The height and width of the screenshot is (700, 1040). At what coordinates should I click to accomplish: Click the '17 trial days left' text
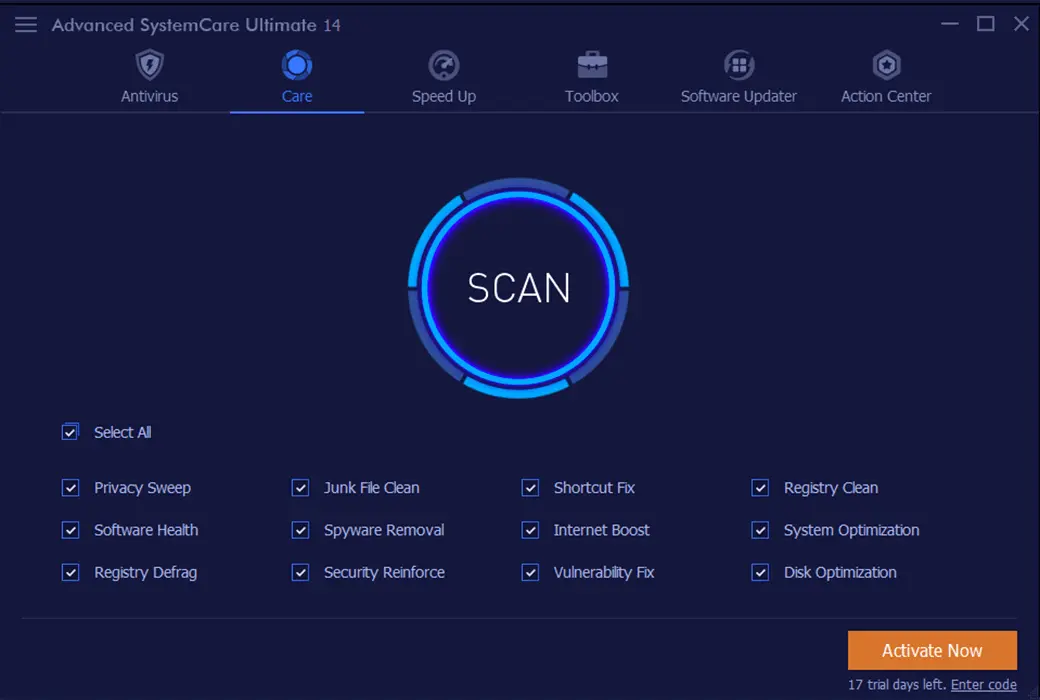(x=897, y=684)
